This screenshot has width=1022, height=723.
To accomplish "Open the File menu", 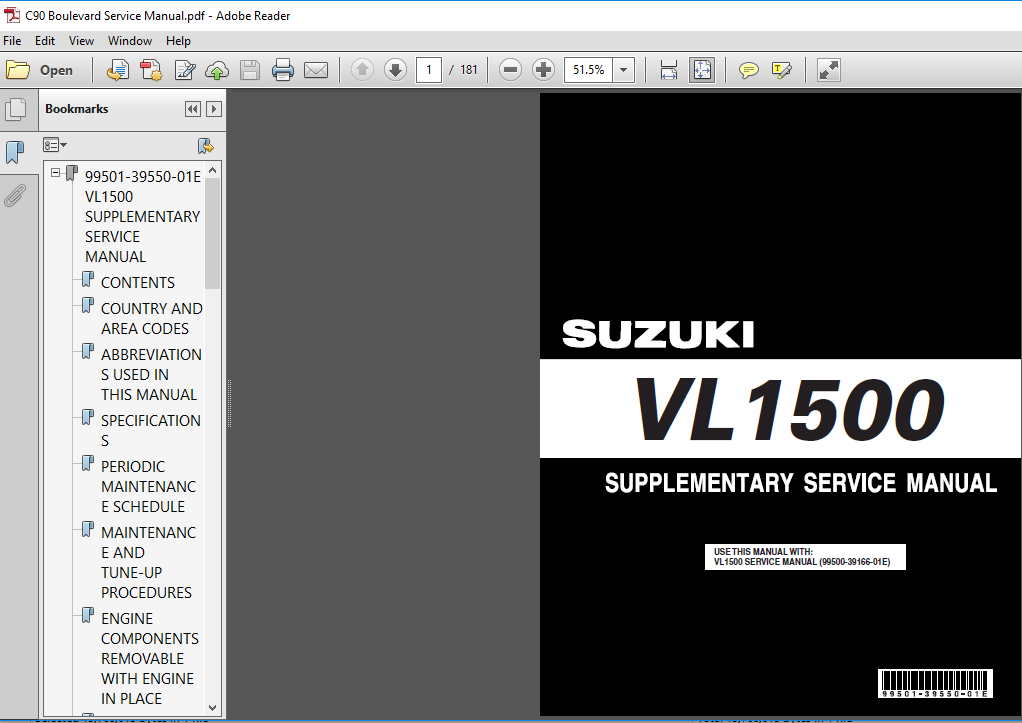I will coord(12,40).
